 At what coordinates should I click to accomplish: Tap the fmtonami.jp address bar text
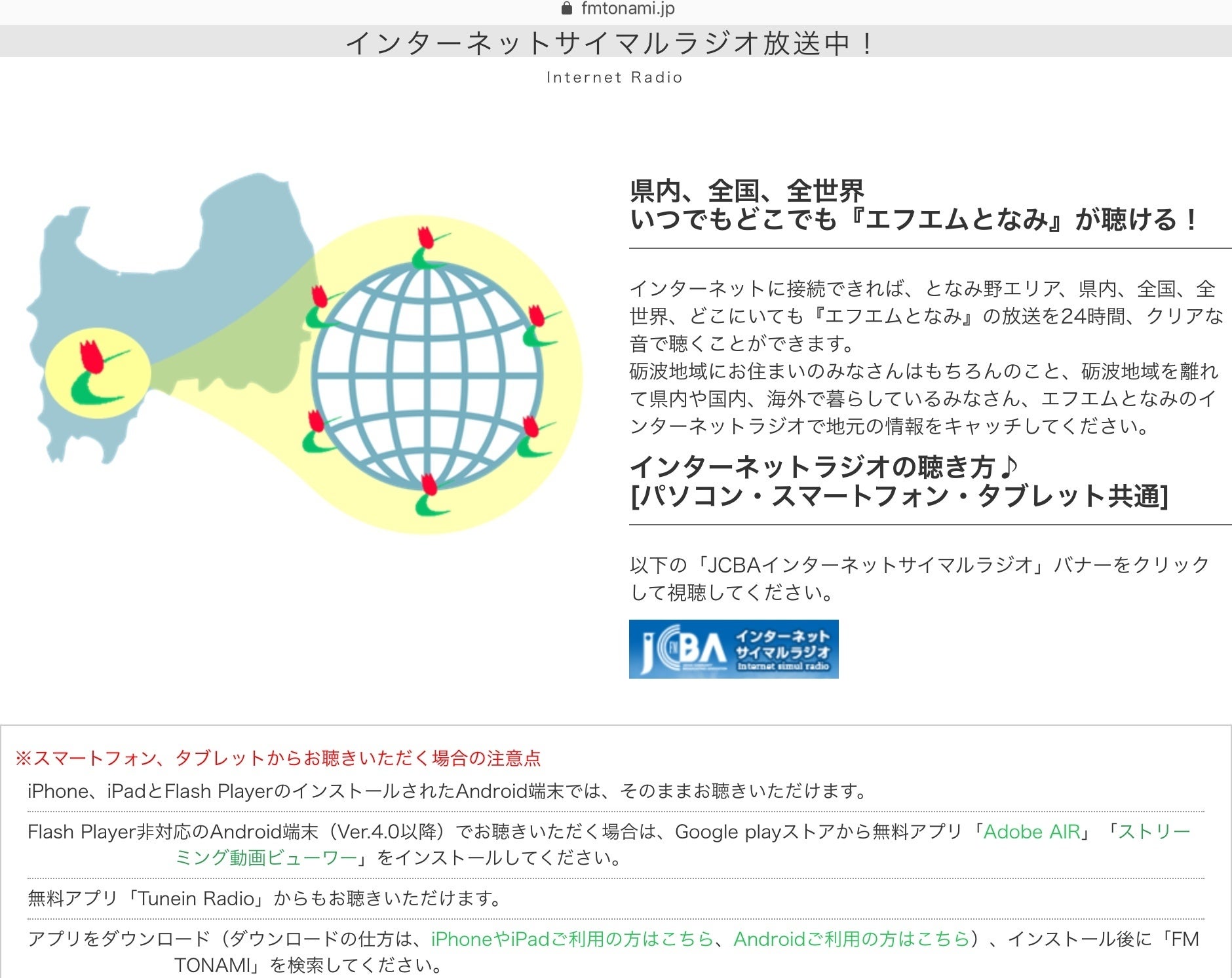coord(628,9)
